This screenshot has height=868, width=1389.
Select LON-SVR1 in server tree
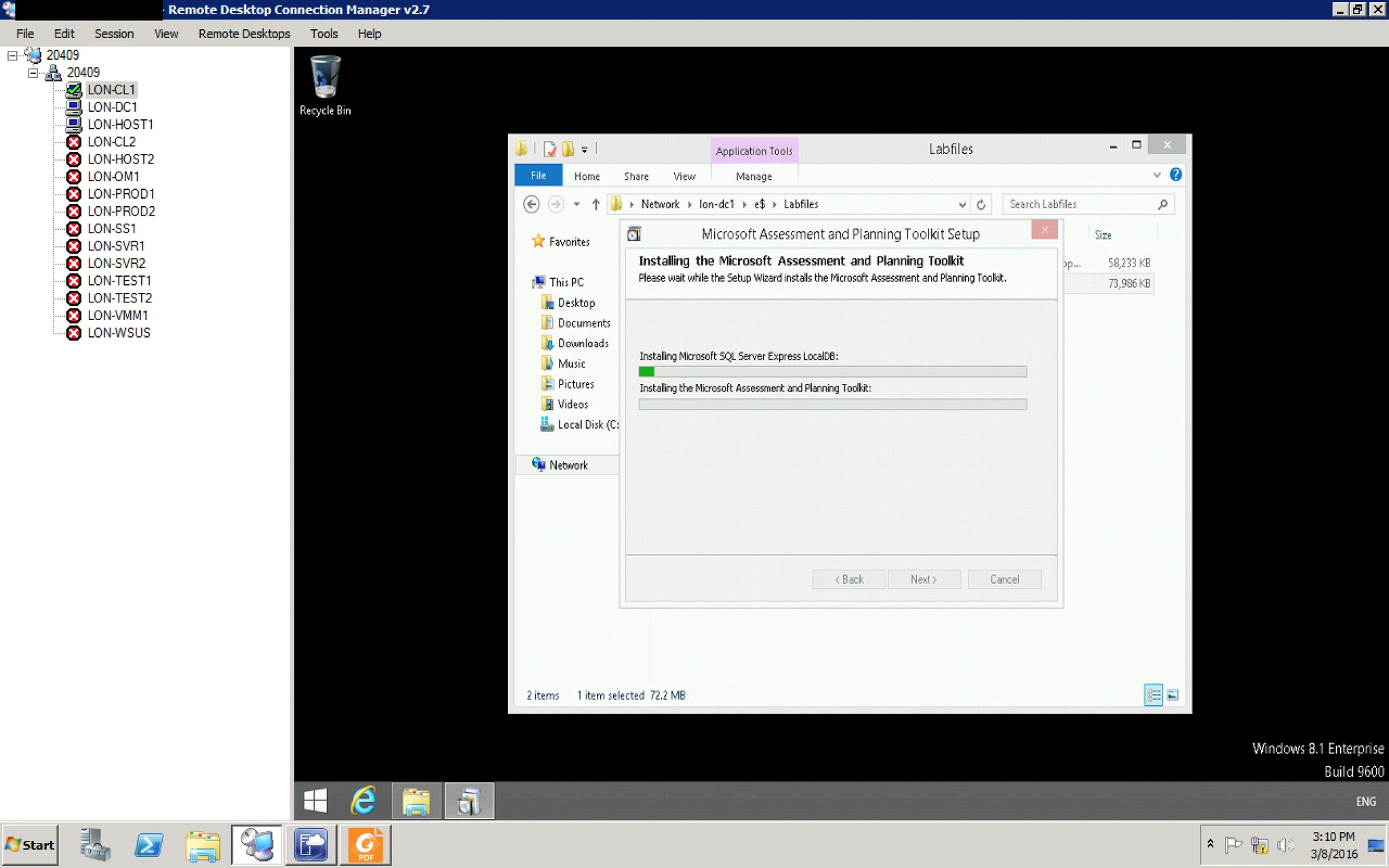(x=116, y=246)
